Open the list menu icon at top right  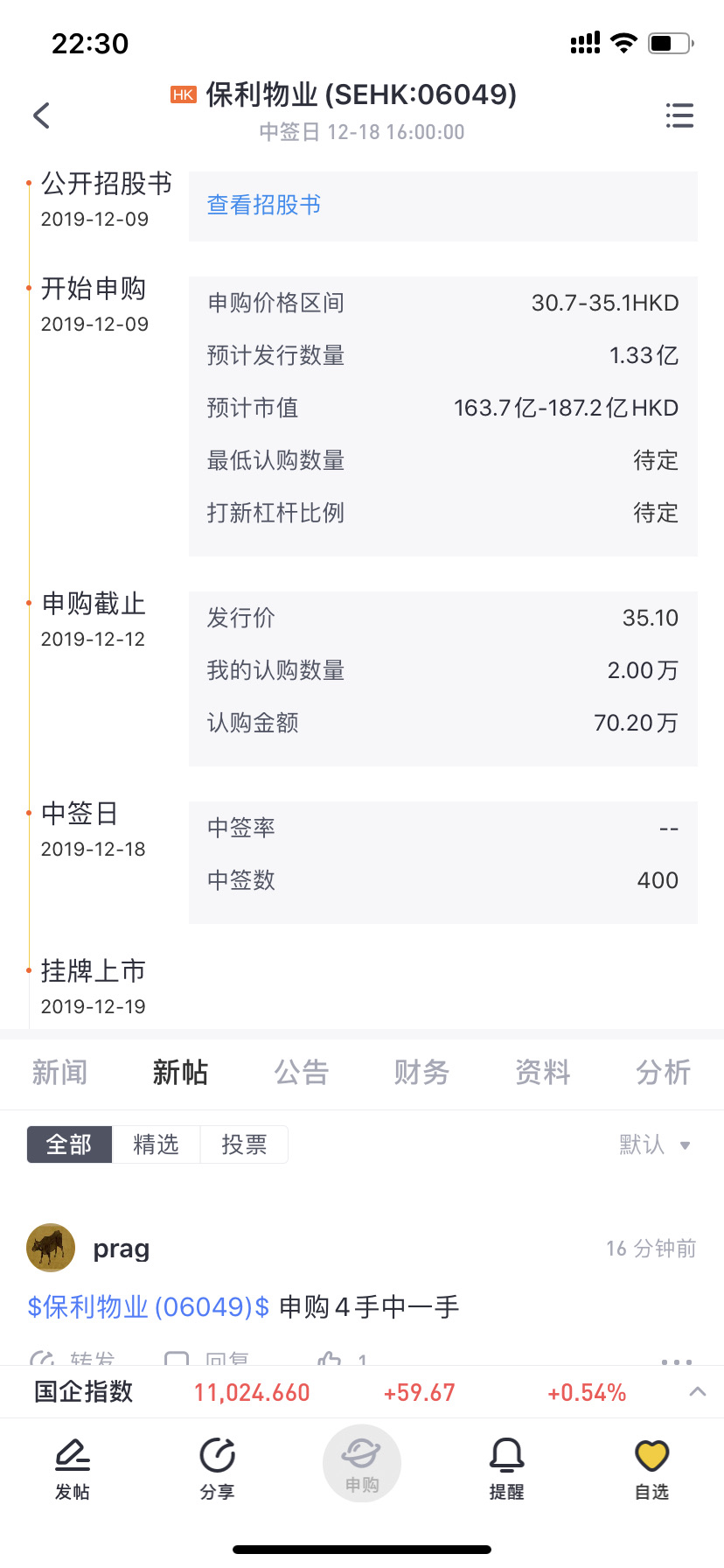tap(679, 115)
